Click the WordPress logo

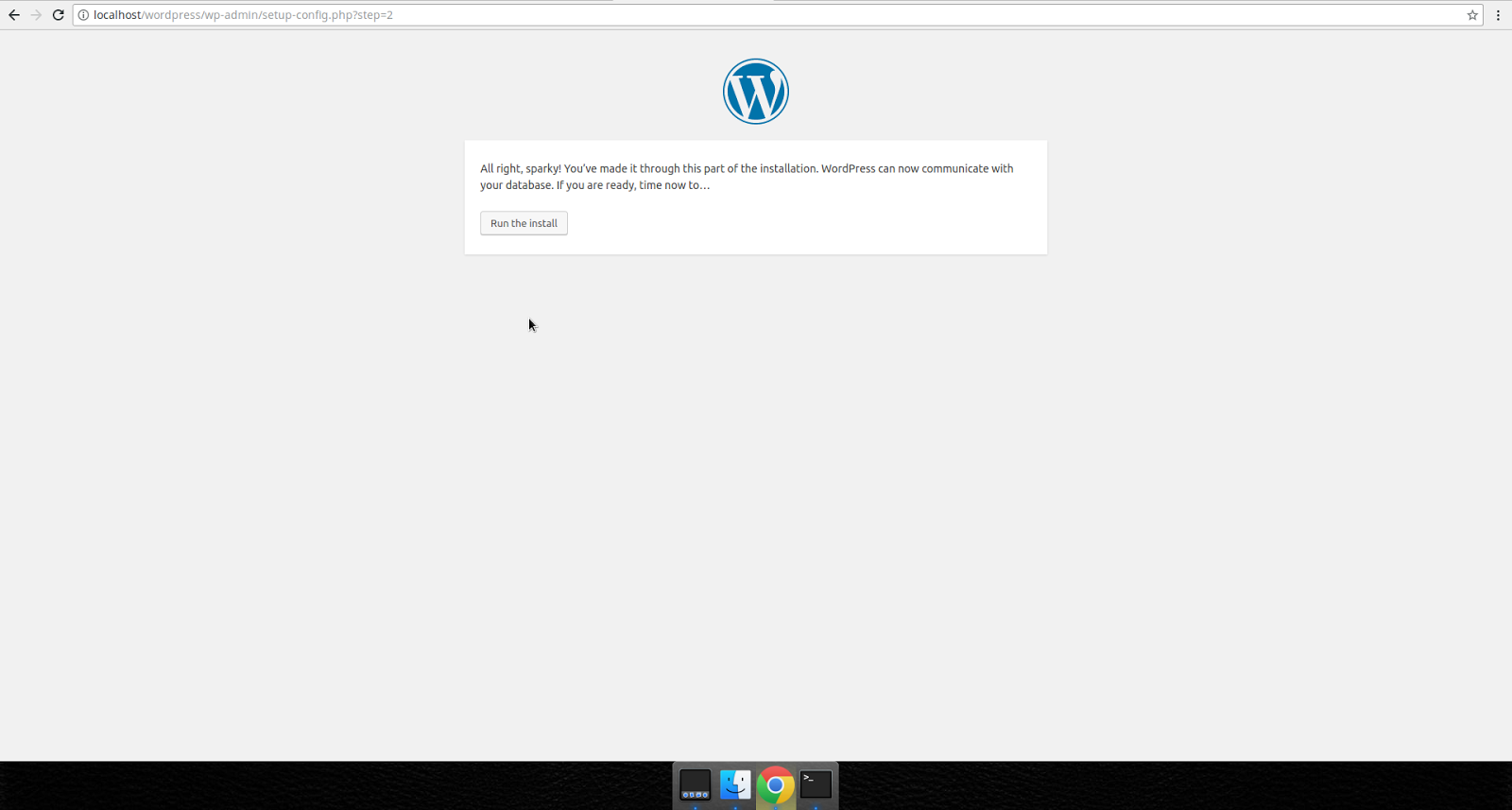tap(756, 92)
